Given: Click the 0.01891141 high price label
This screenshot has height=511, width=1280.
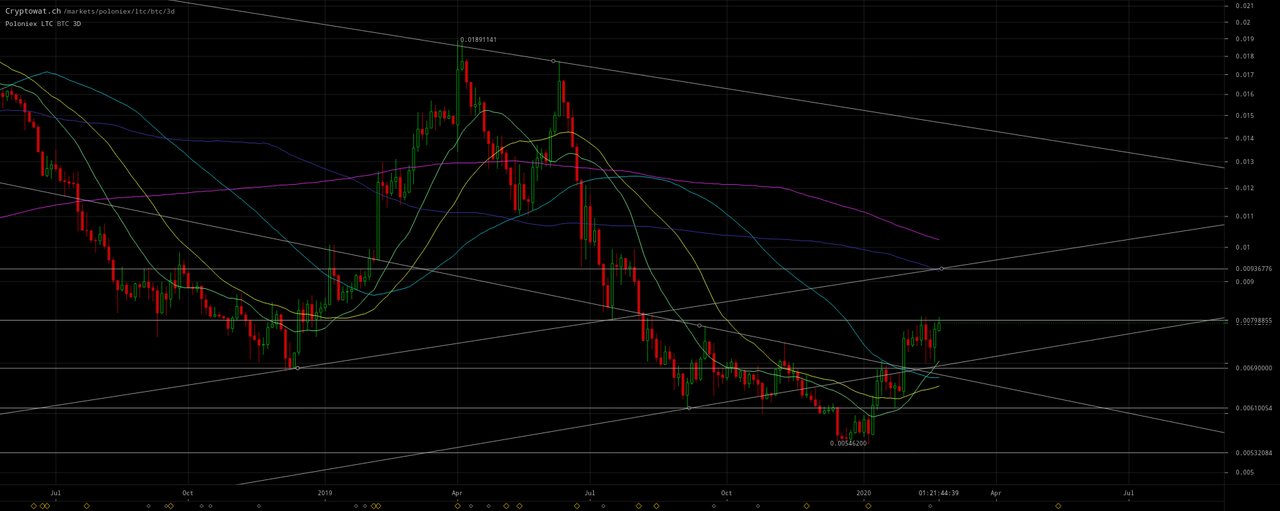Looking at the screenshot, I should click(x=478, y=40).
